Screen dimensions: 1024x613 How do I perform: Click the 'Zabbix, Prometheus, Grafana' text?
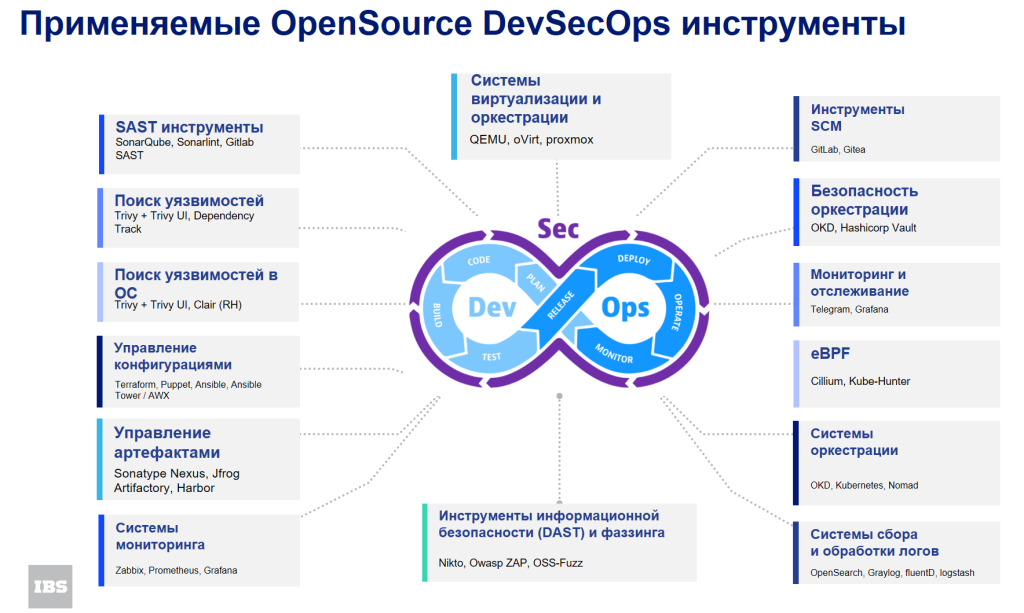[x=176, y=570]
